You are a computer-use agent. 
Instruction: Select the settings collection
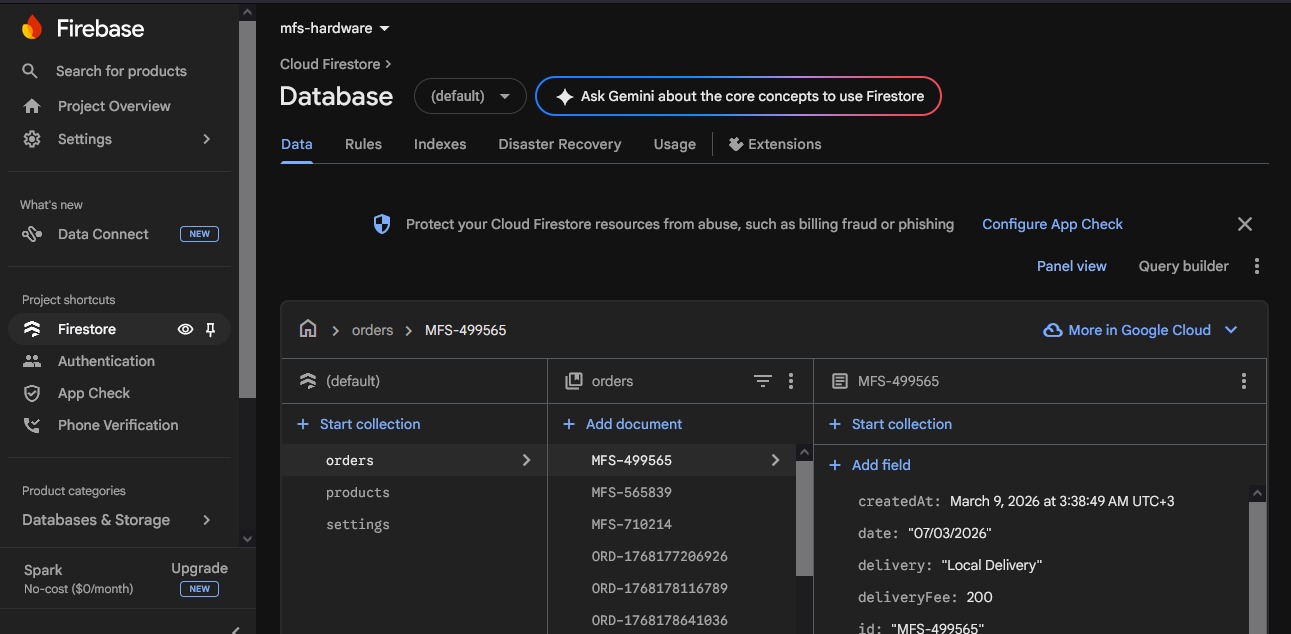click(x=414, y=524)
